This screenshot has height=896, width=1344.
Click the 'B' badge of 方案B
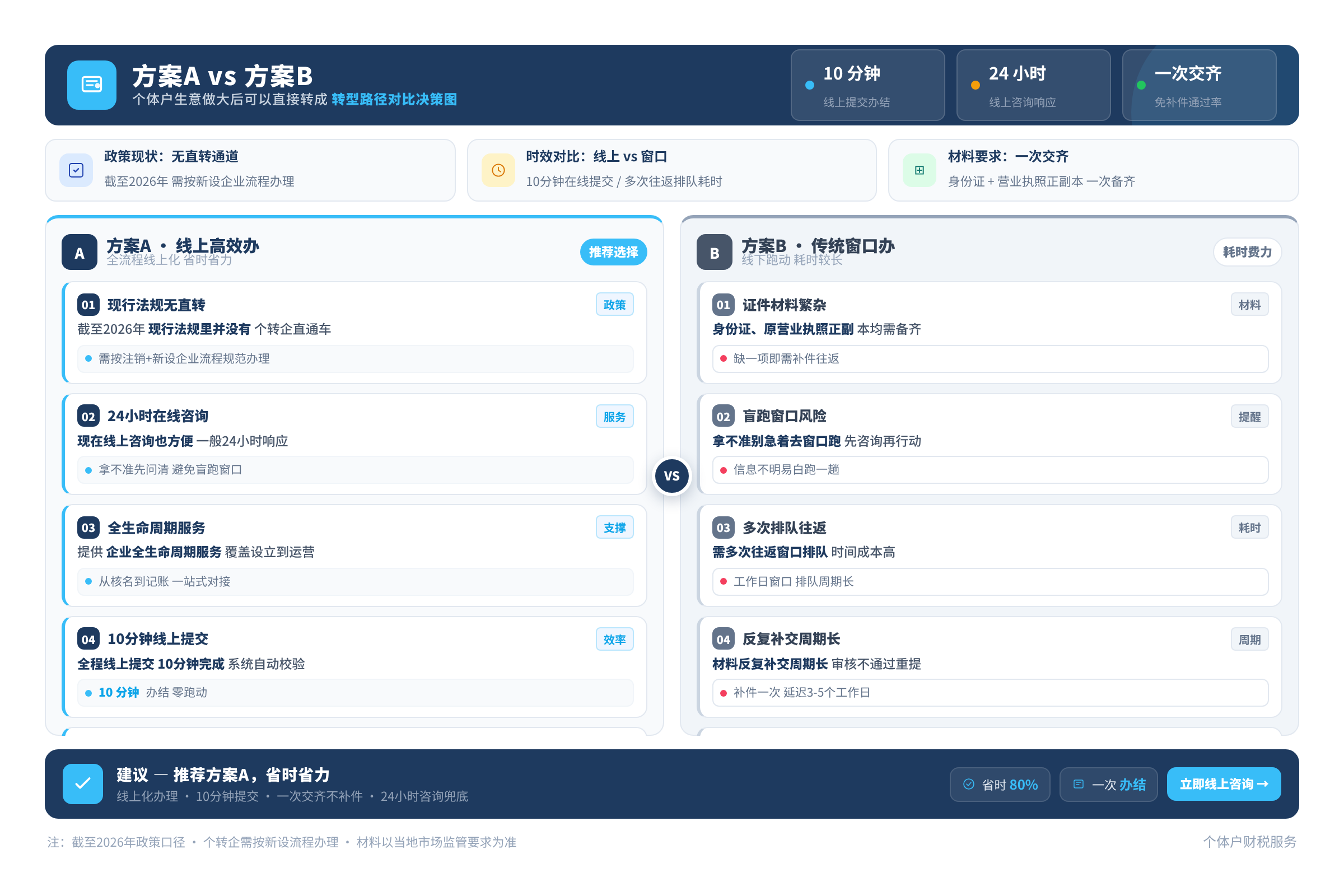[715, 252]
